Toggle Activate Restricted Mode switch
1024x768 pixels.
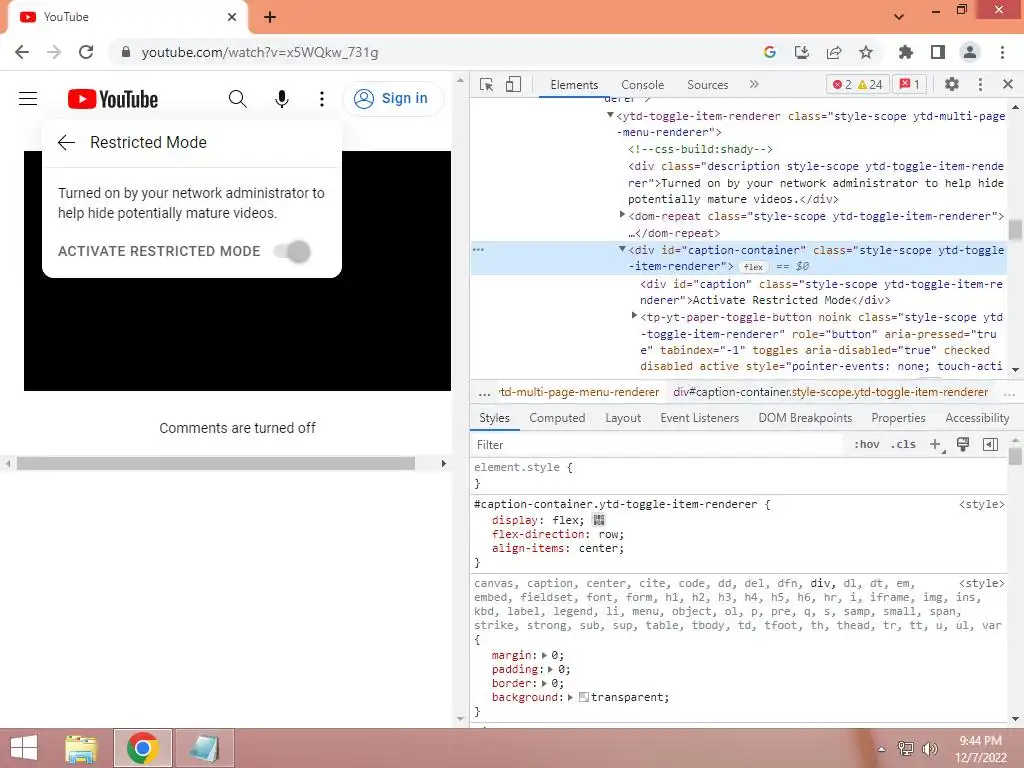[x=293, y=251]
